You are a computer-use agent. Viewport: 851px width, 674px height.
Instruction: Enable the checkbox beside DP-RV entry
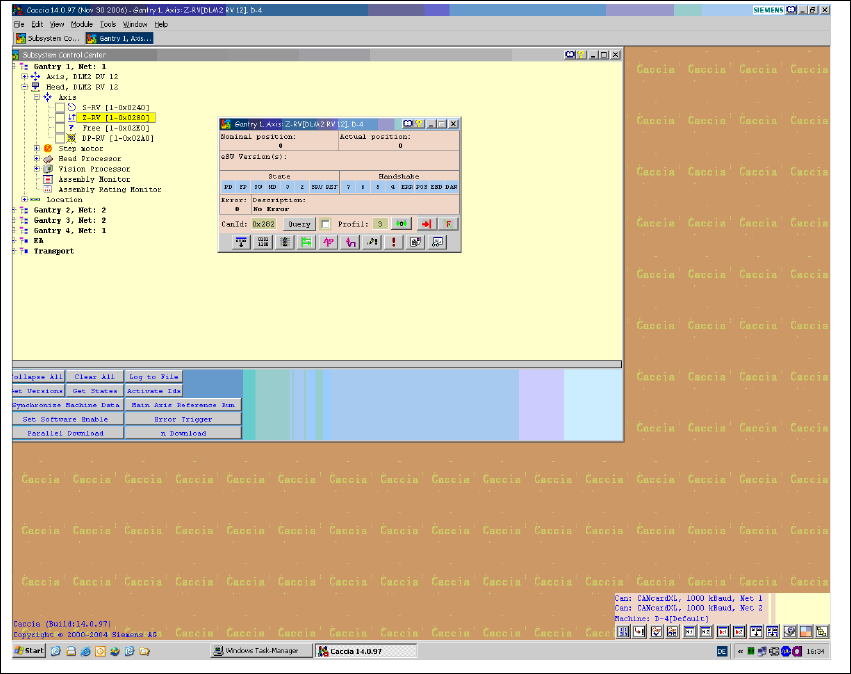(x=60, y=138)
